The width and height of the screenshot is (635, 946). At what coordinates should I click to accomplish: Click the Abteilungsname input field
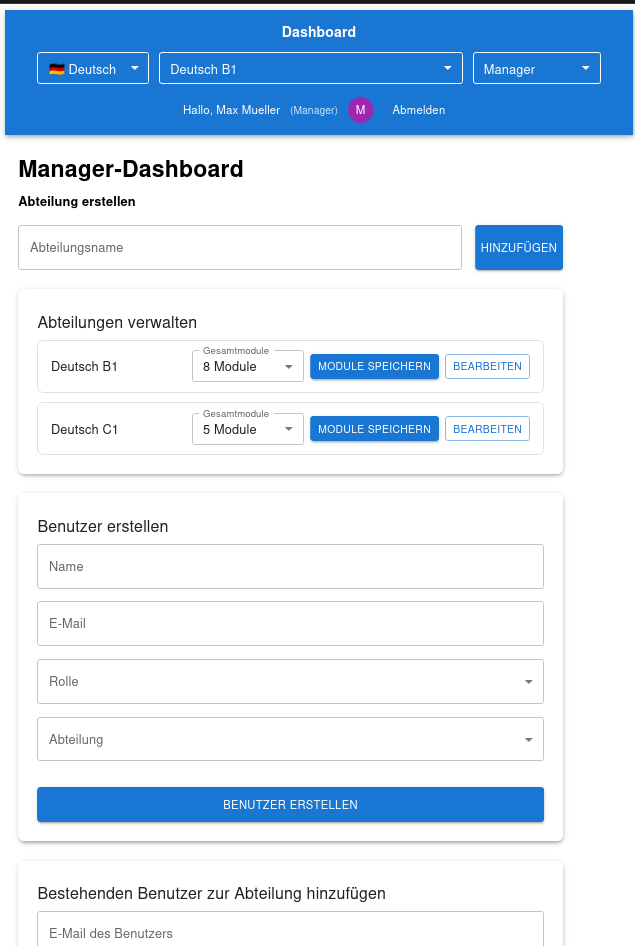tap(240, 247)
